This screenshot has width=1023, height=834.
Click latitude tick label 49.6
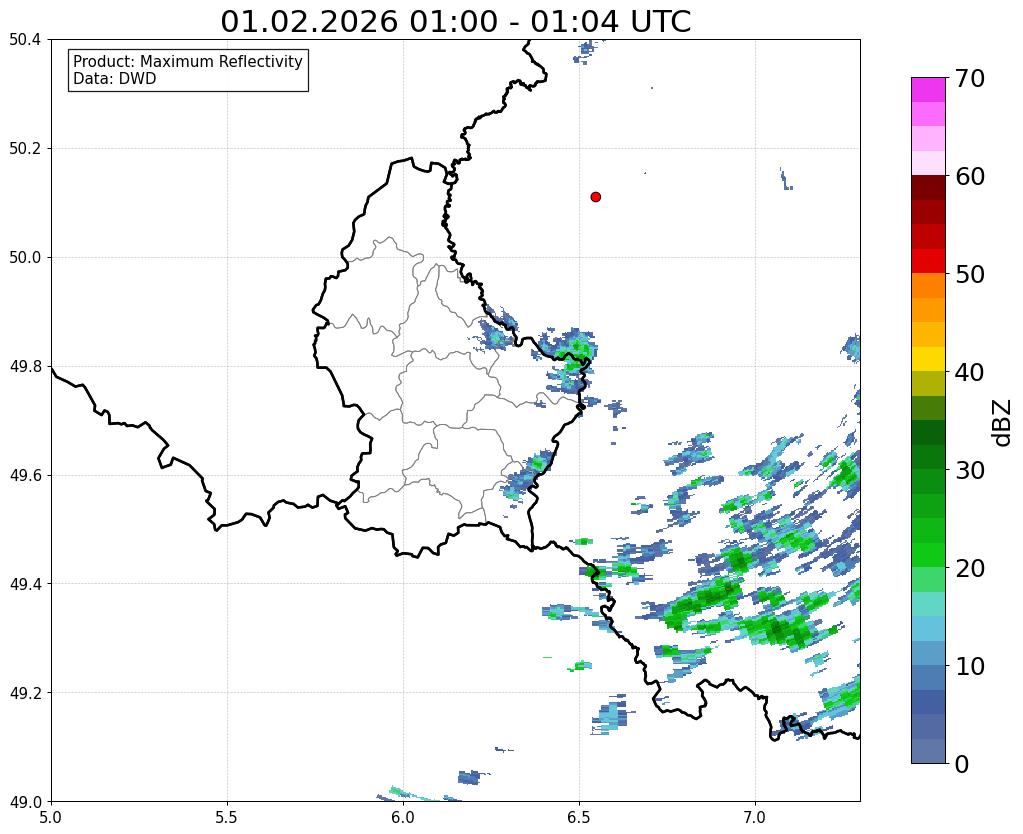click(25, 476)
